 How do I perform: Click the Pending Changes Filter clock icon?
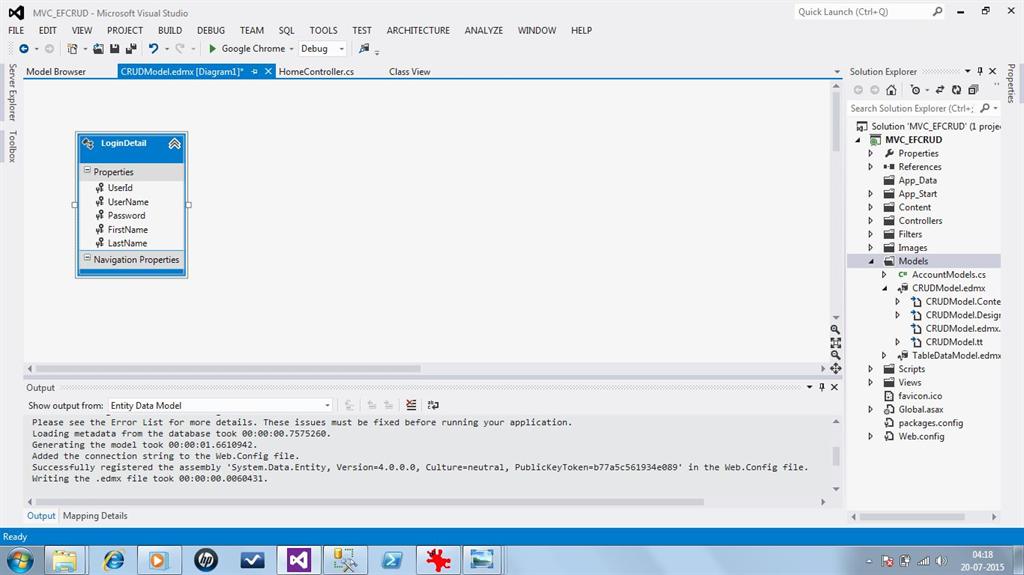916,90
